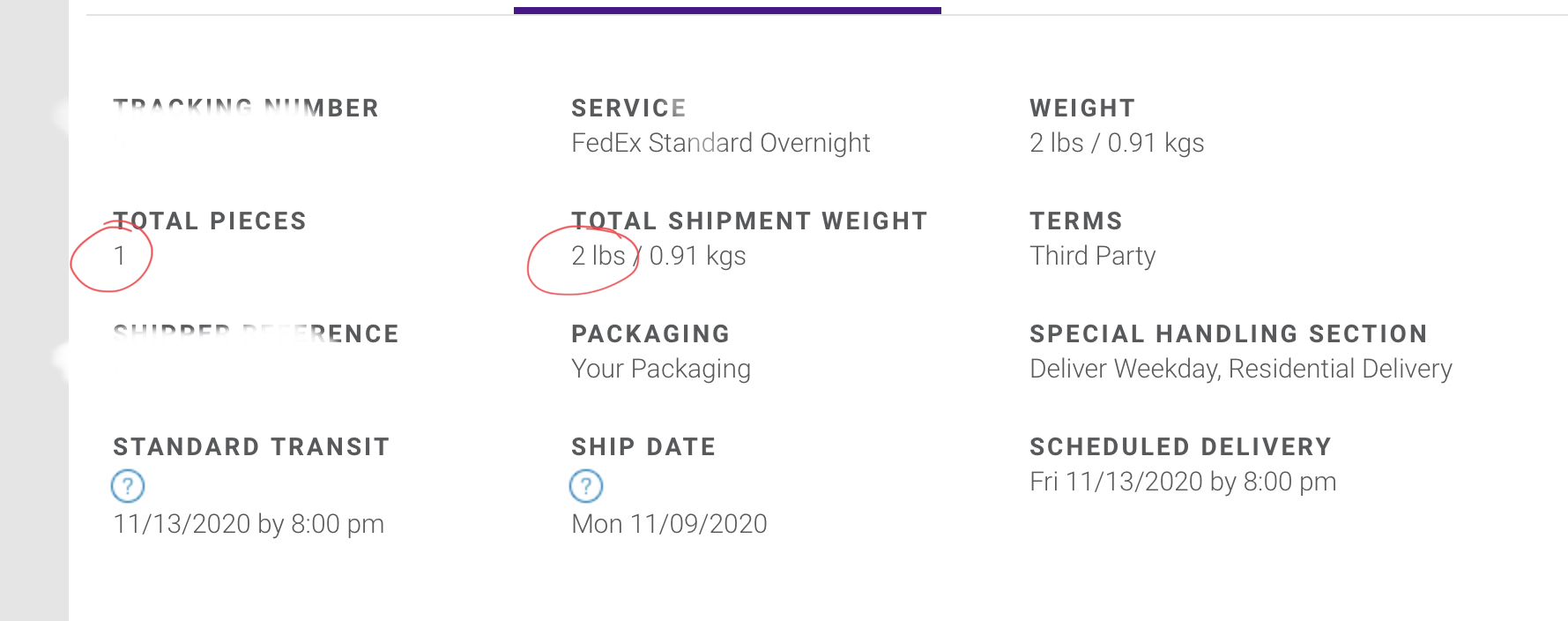Click the help icon under Standard Transit
Viewport: 1568px width, 621px height.
click(128, 485)
